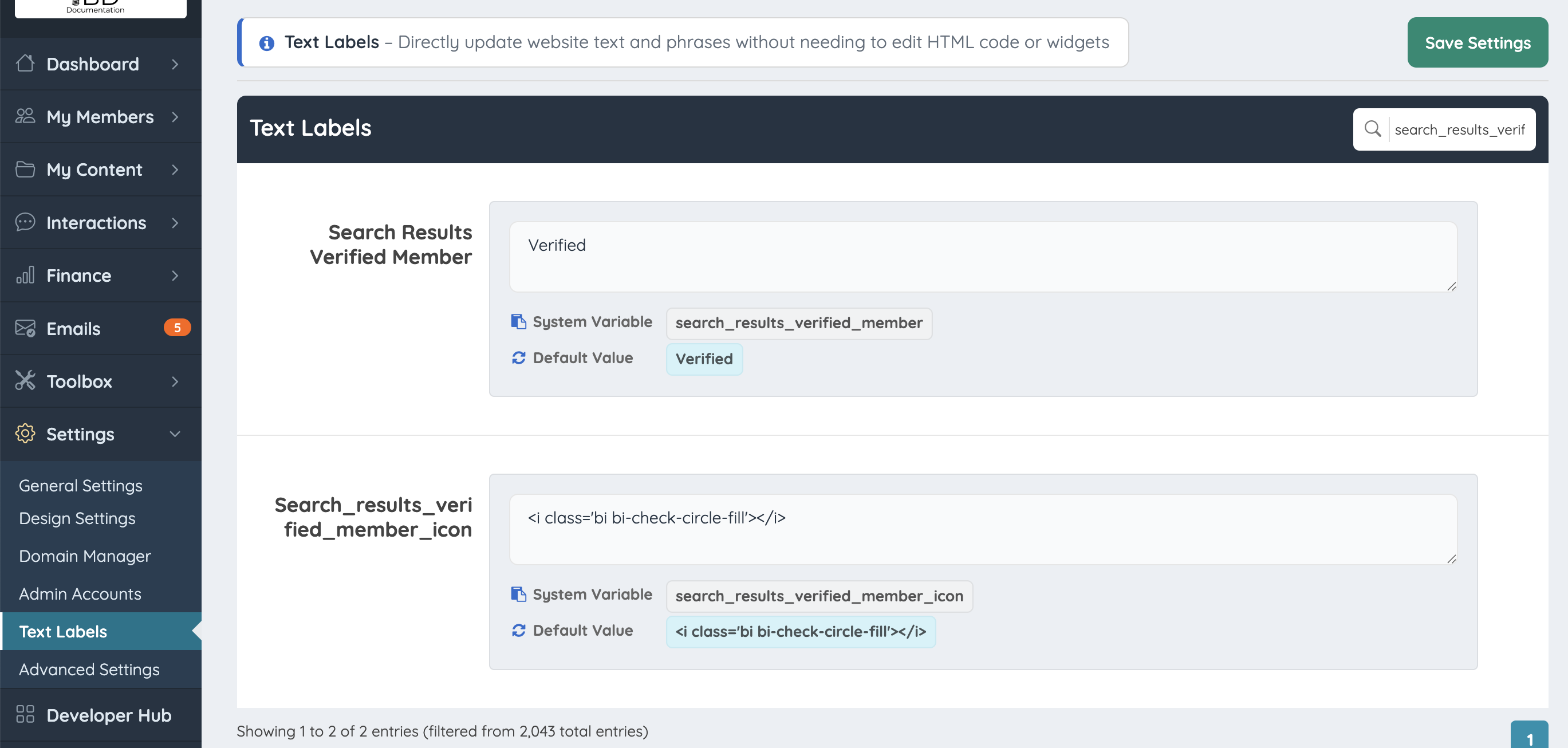Click the Finance bar chart icon
The width and height of the screenshot is (1568, 748).
pyautogui.click(x=25, y=275)
